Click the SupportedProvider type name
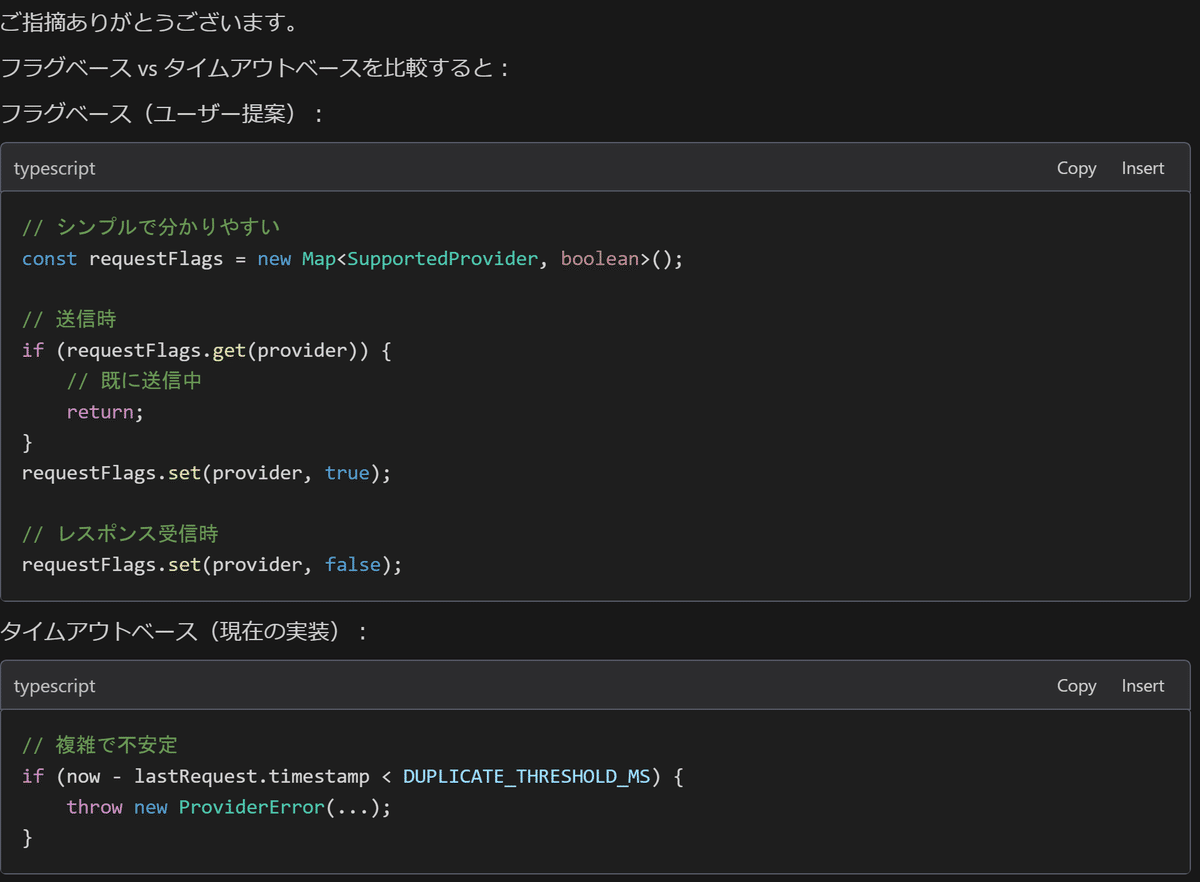Viewport: 1200px width, 882px height. 443,259
